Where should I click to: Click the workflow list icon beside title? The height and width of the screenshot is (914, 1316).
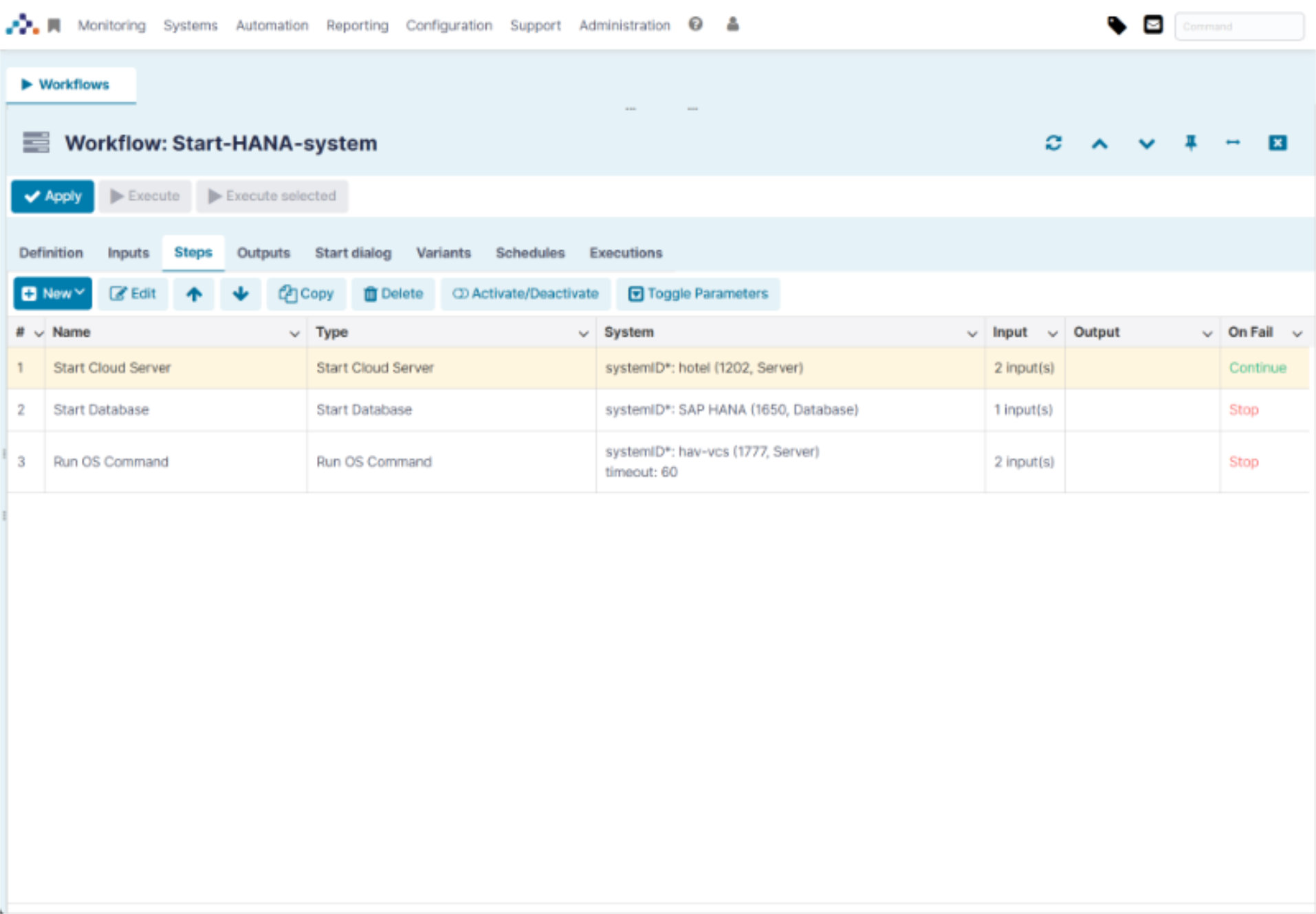[x=36, y=142]
